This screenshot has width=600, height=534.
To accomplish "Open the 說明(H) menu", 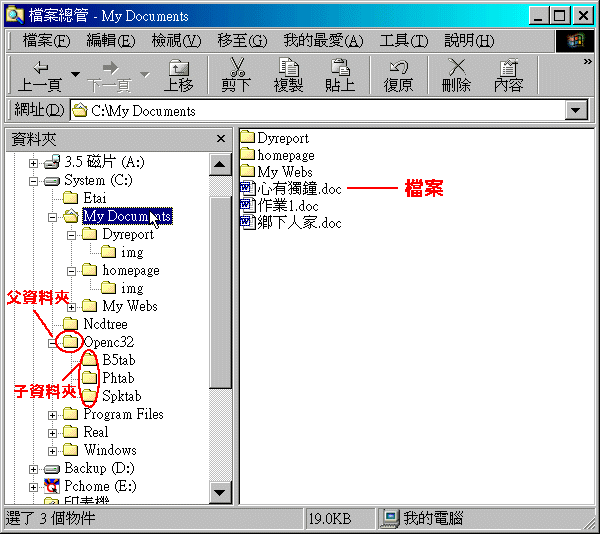I will click(469, 40).
